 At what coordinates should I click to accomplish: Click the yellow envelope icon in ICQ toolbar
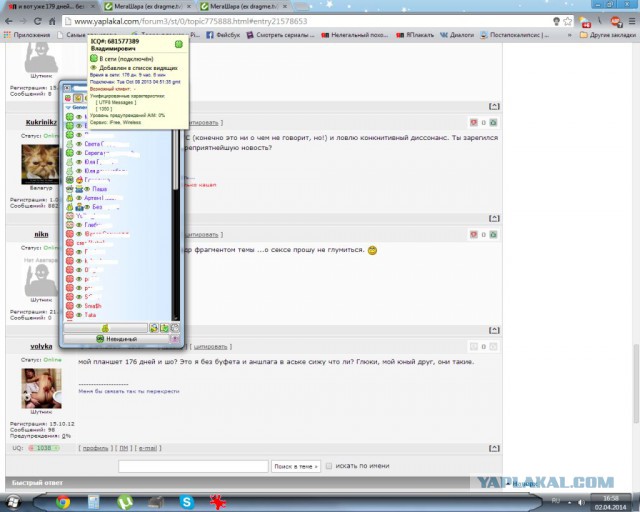[x=78, y=98]
